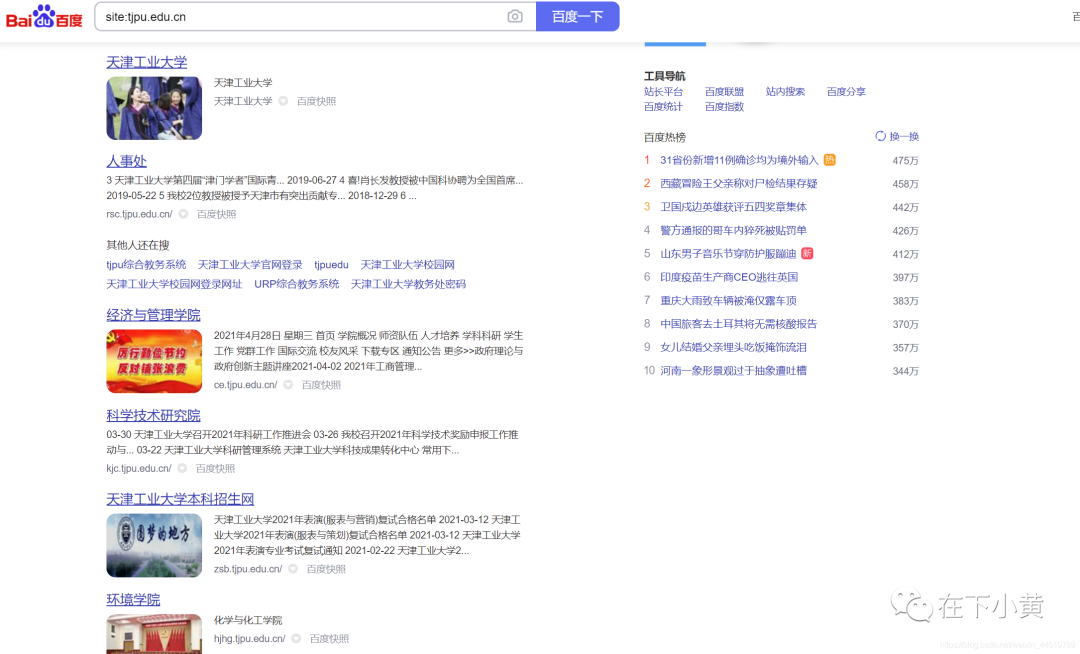The width and height of the screenshot is (1080, 654).
Task: Open 天津工业大学 result title
Action: [147, 62]
